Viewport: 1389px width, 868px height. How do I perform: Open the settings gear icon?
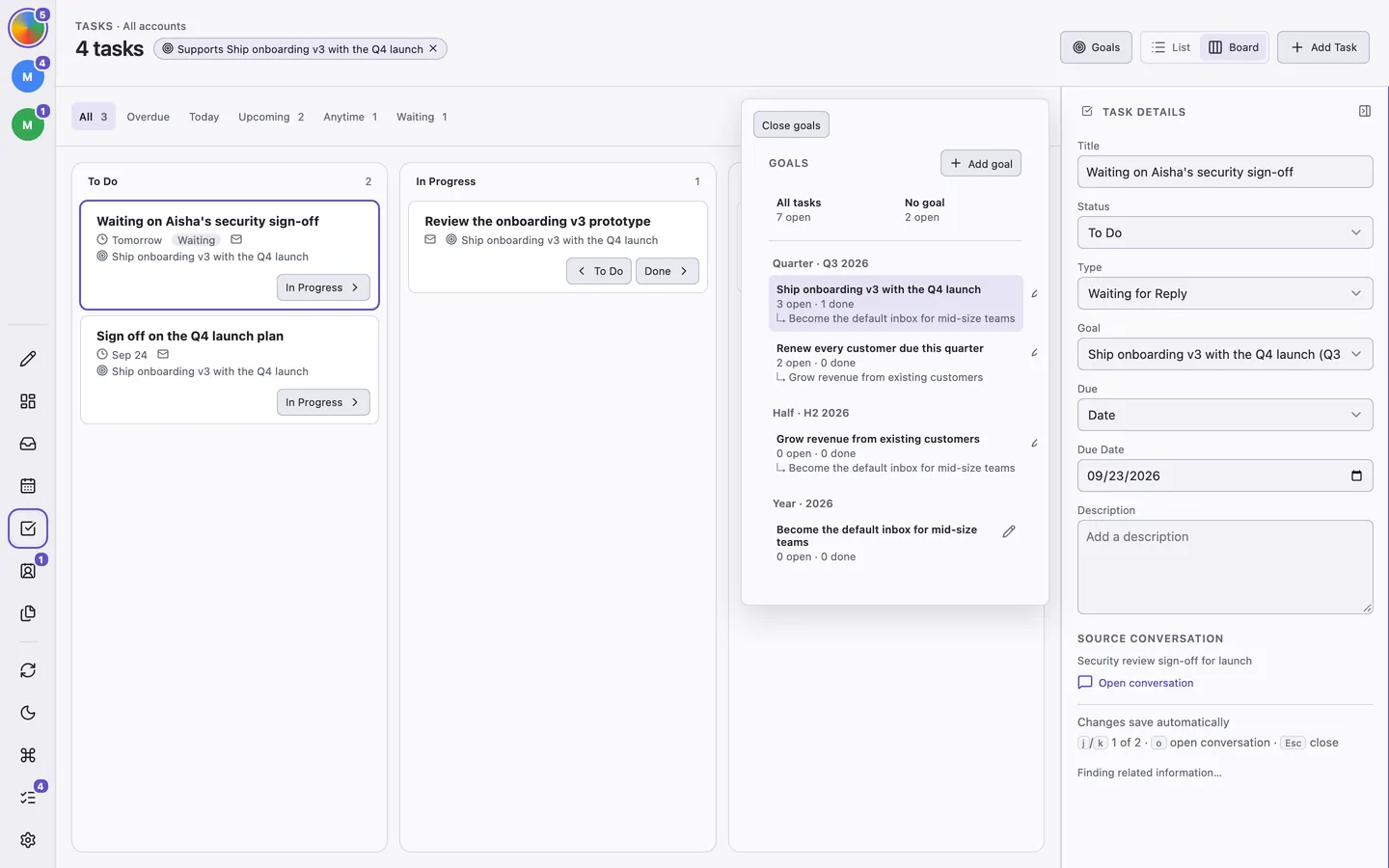click(28, 840)
